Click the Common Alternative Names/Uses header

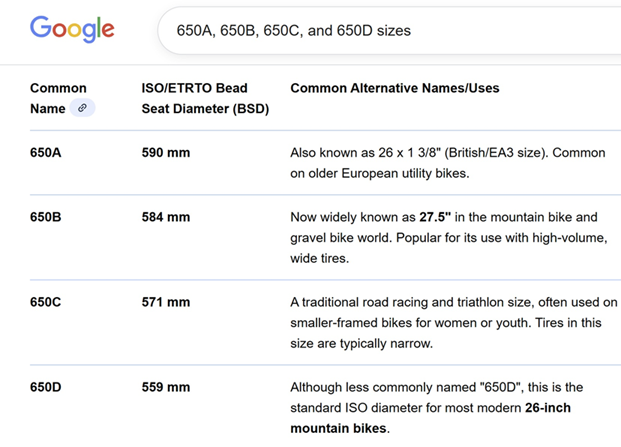pos(394,88)
